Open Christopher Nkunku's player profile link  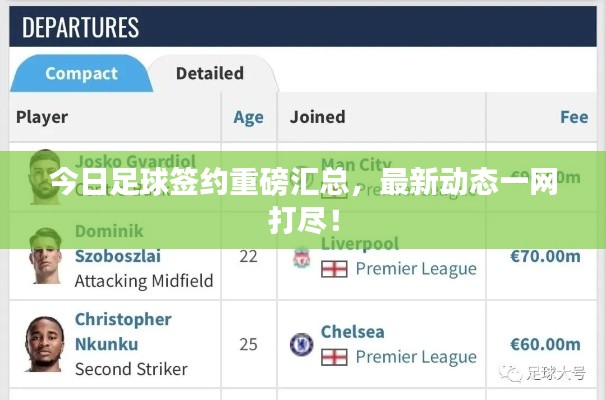(123, 331)
